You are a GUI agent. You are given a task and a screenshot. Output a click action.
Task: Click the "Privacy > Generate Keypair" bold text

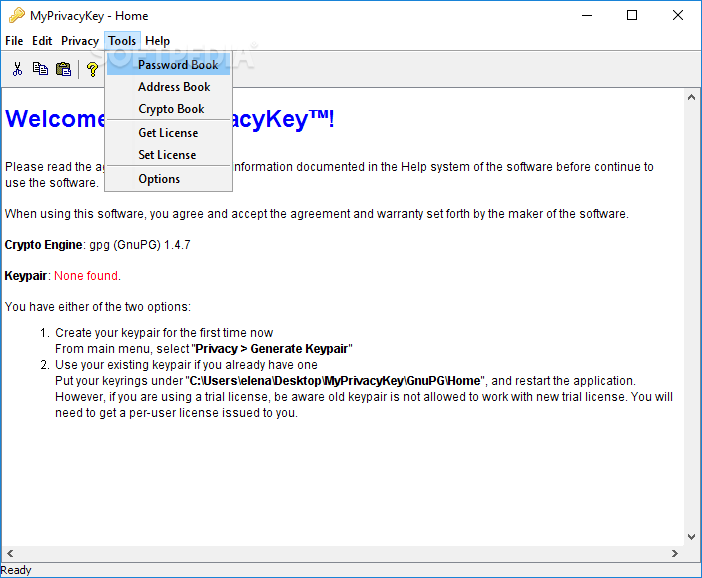(x=271, y=349)
